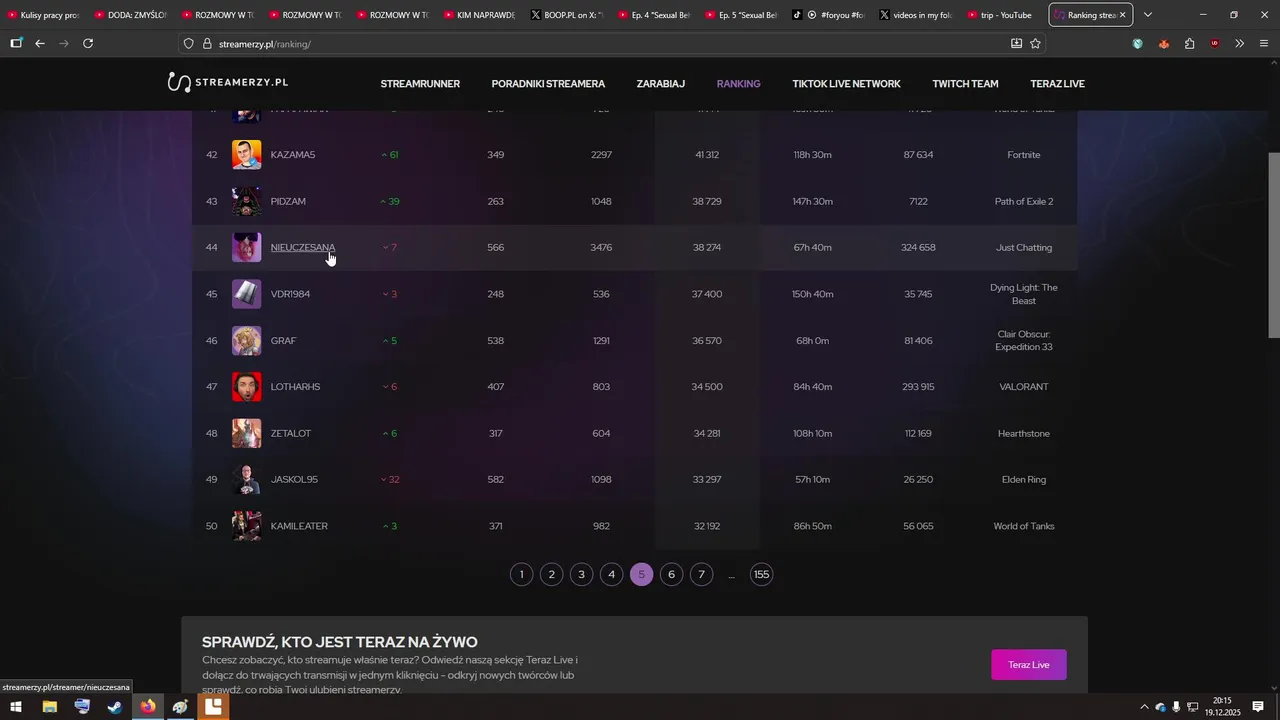The width and height of the screenshot is (1280, 720).
Task: Open the Windows notification center icon
Action: click(1258, 707)
